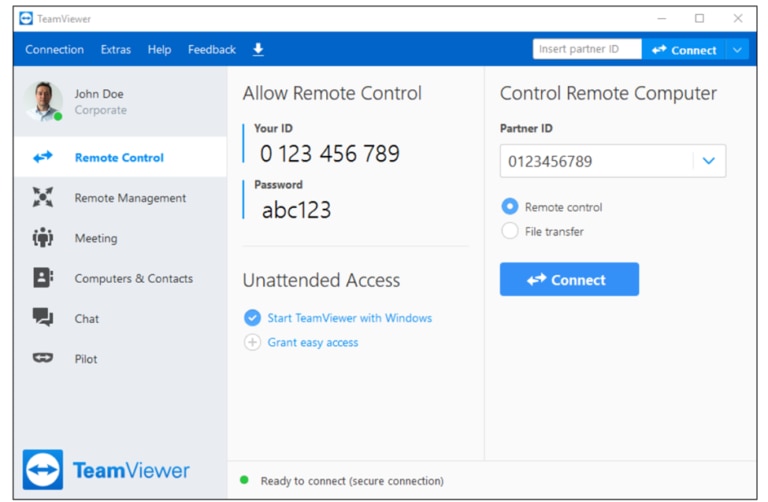The height and width of the screenshot is (502, 768).
Task: Expand the Partner ID history dropdown
Action: [x=709, y=161]
